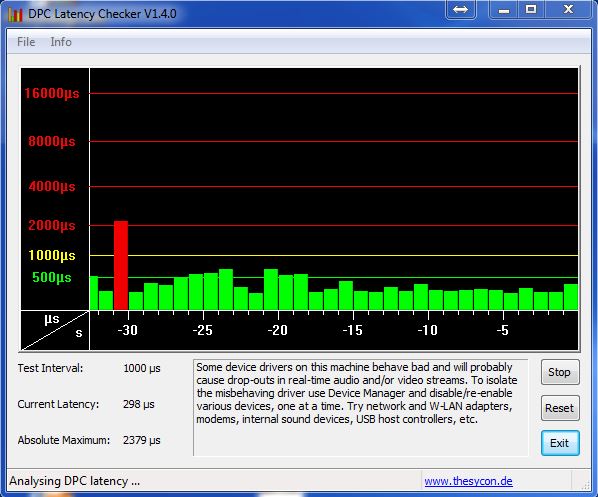
Task: Open the Info menu
Action: pos(61,42)
